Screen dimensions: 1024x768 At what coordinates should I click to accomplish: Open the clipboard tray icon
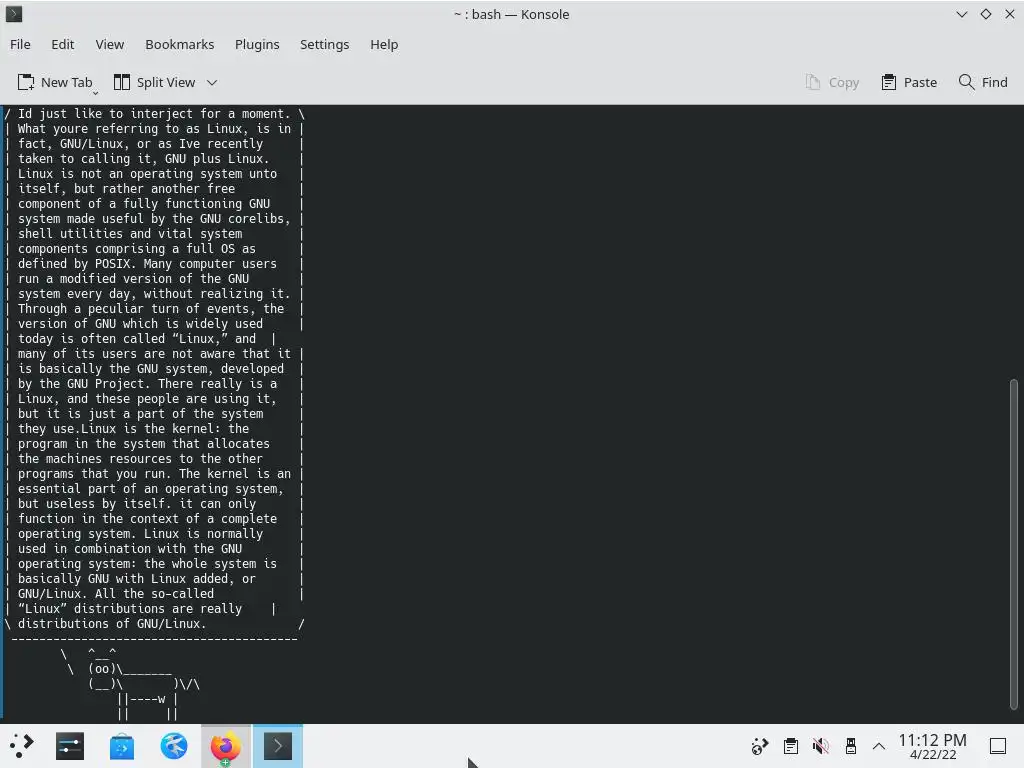(791, 746)
